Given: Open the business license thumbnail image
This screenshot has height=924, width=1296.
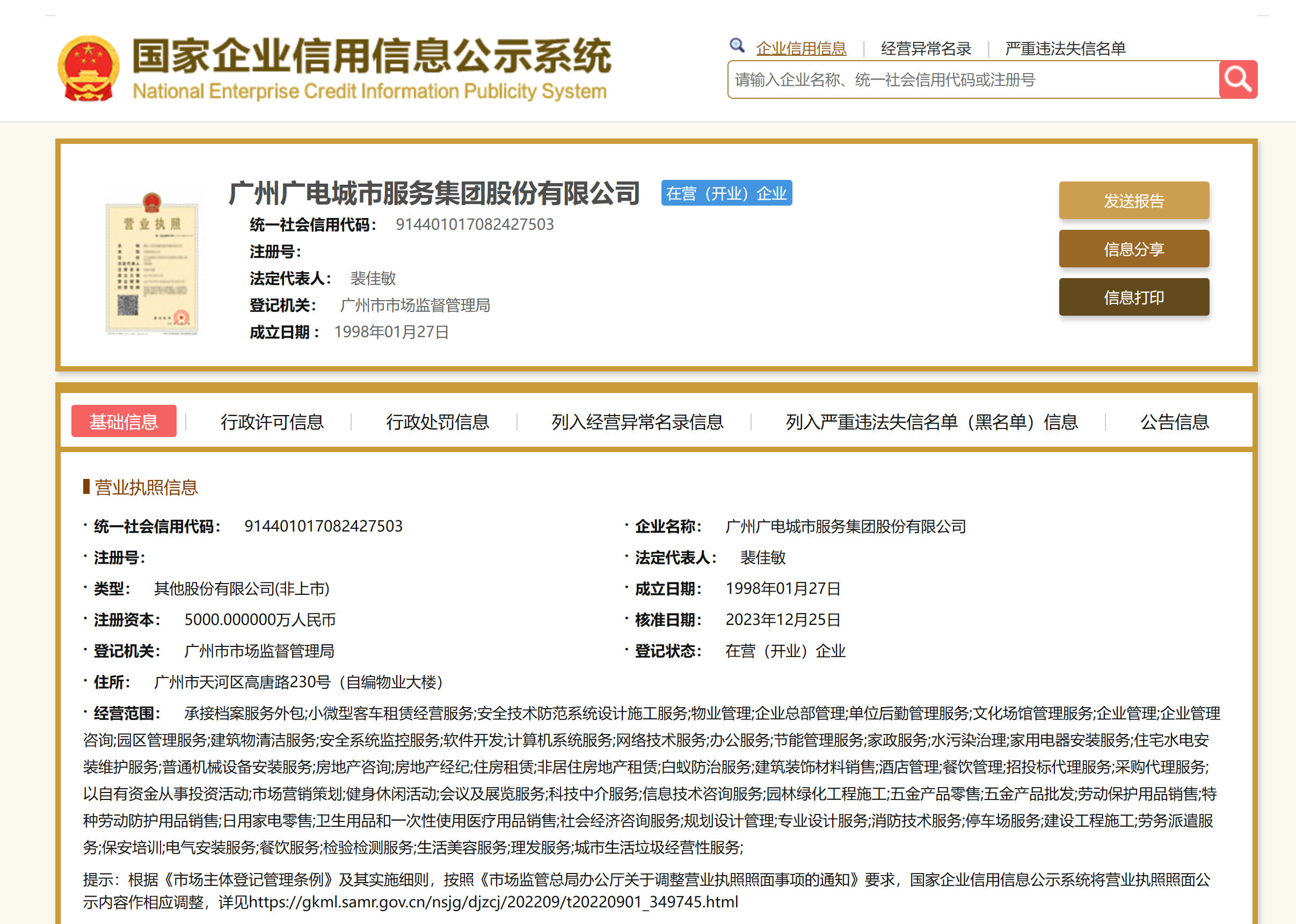Looking at the screenshot, I should click(152, 264).
